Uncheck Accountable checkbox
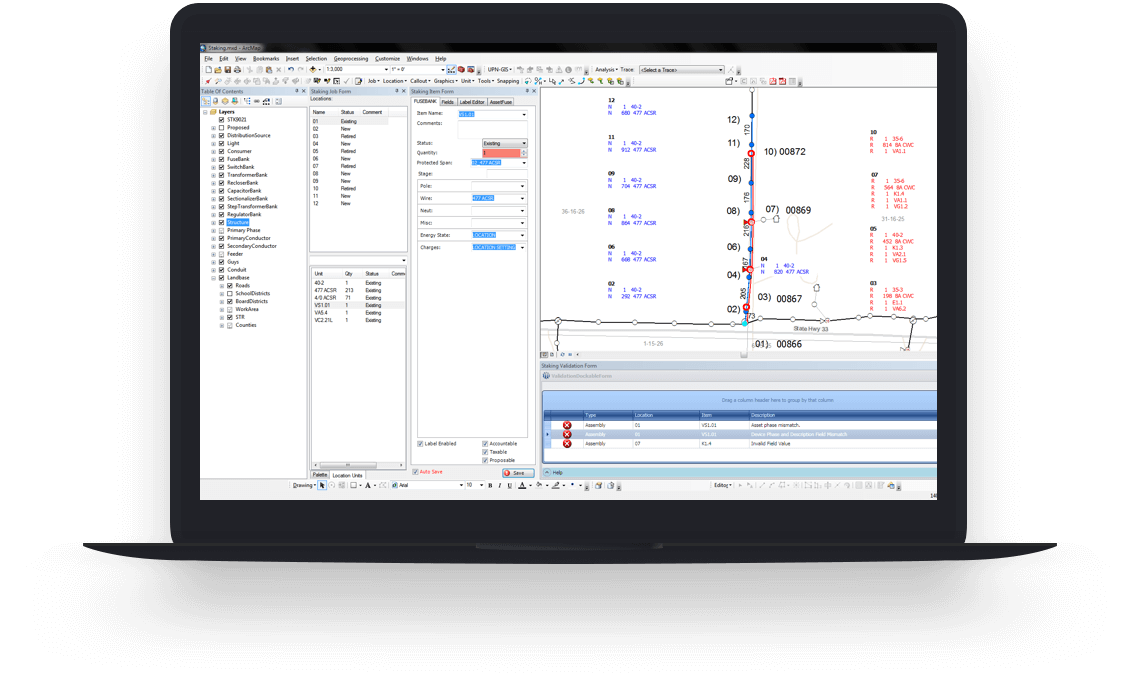This screenshot has height=673, width=1137. [485, 443]
